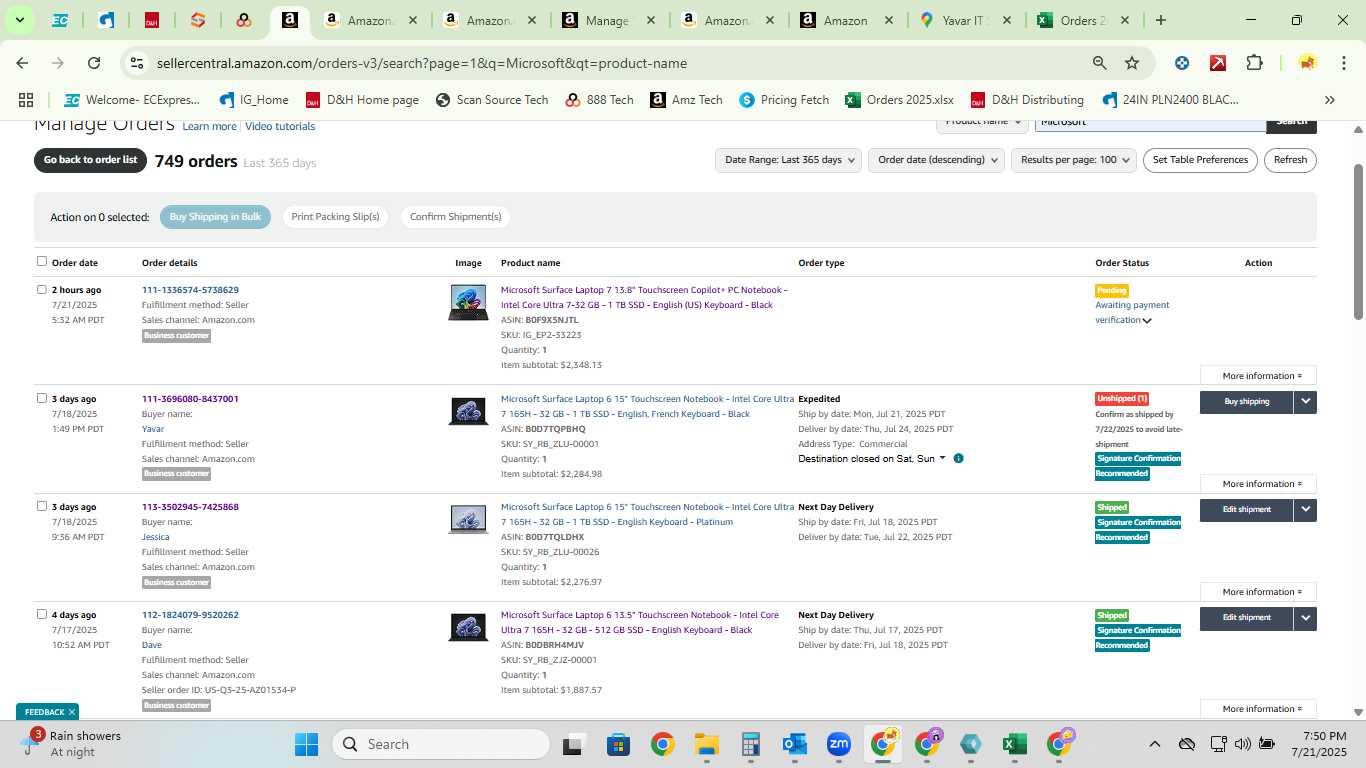
Task: Bookmark this page with the star icon
Action: point(1132,63)
